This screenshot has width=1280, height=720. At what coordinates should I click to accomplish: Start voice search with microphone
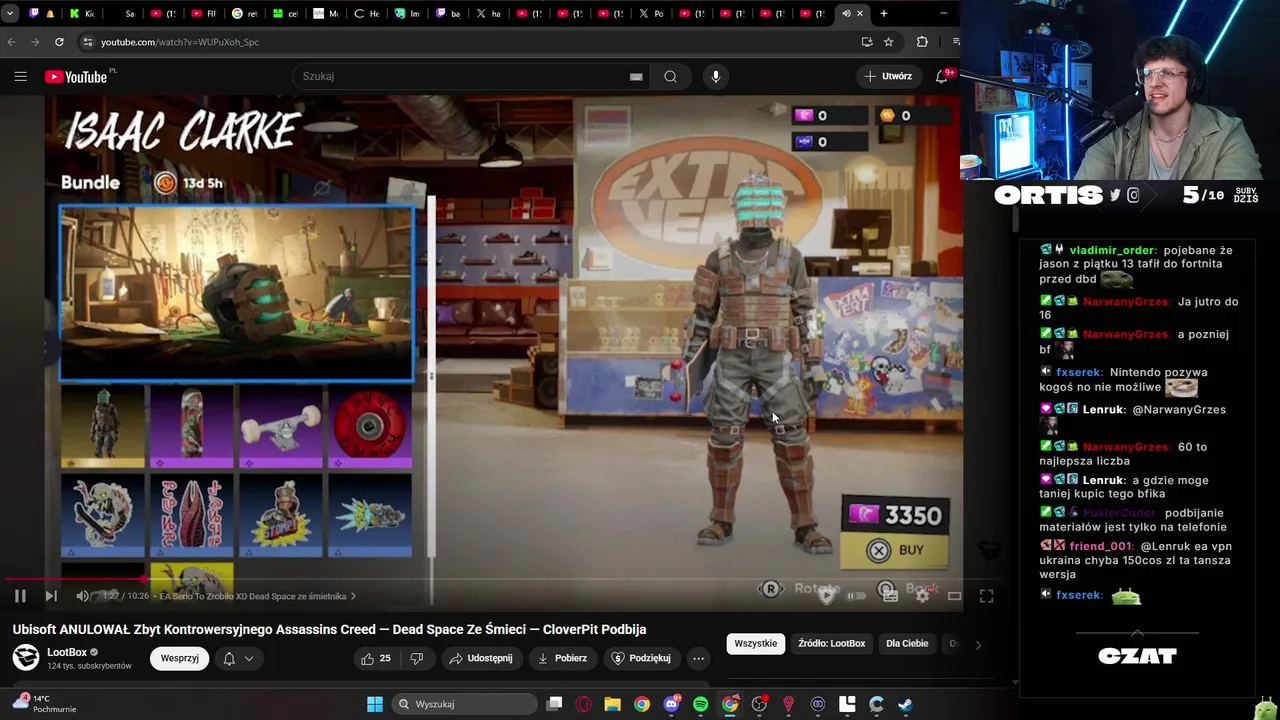click(x=715, y=76)
